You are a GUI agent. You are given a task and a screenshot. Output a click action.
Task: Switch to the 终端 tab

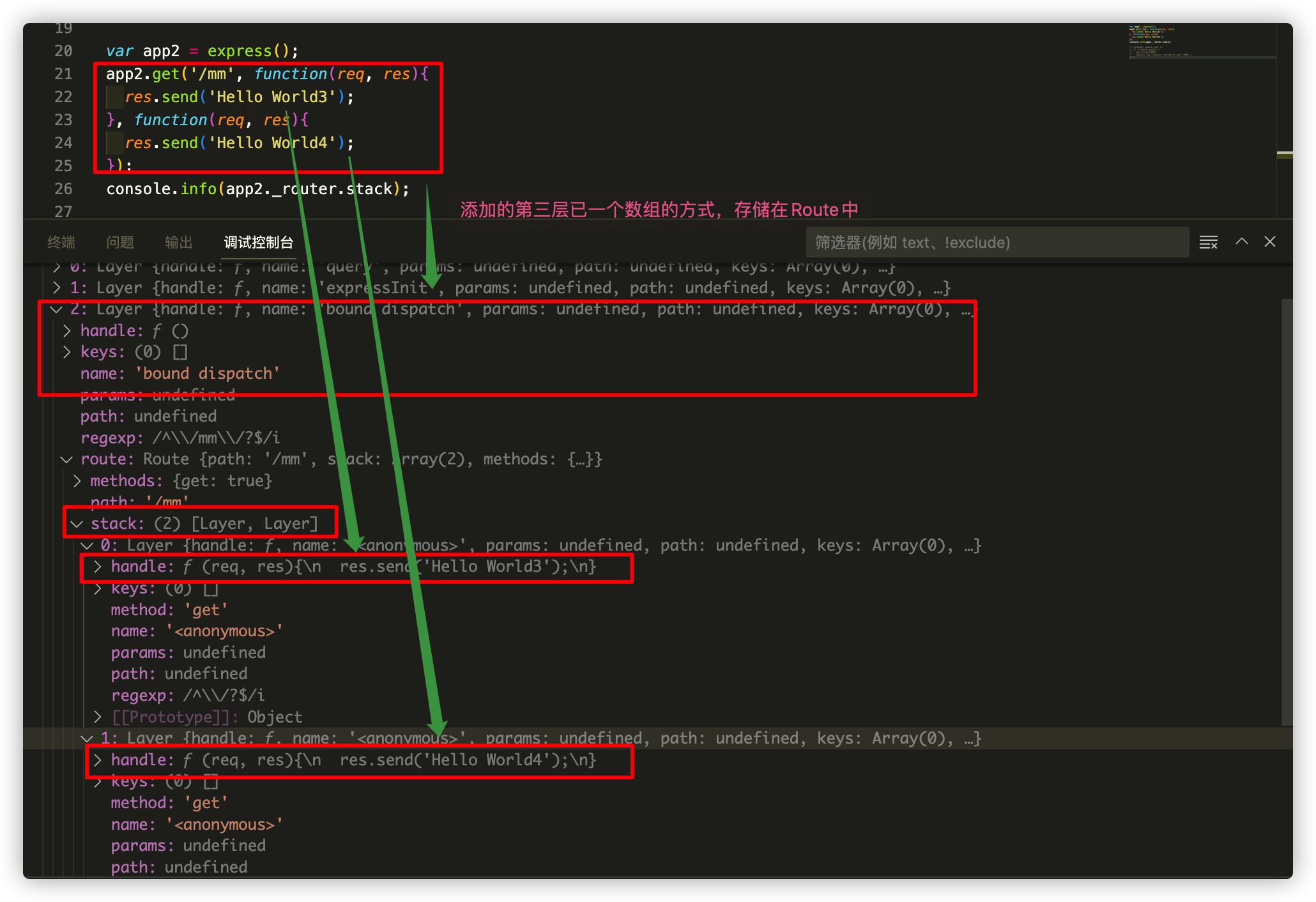pyautogui.click(x=61, y=242)
